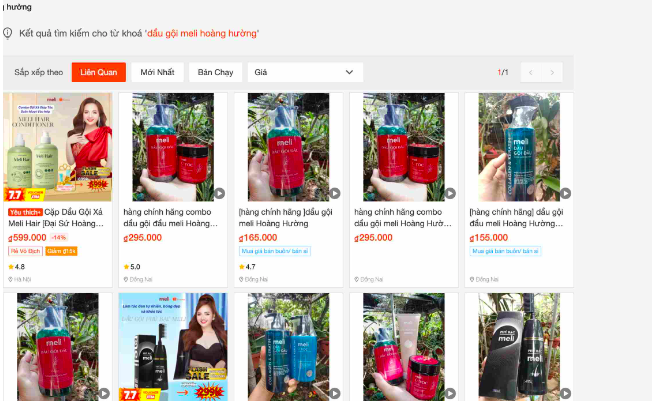Open black hair dye 7.7 sale thumbnail
Viewport: 654px width, 405px height.
173,347
